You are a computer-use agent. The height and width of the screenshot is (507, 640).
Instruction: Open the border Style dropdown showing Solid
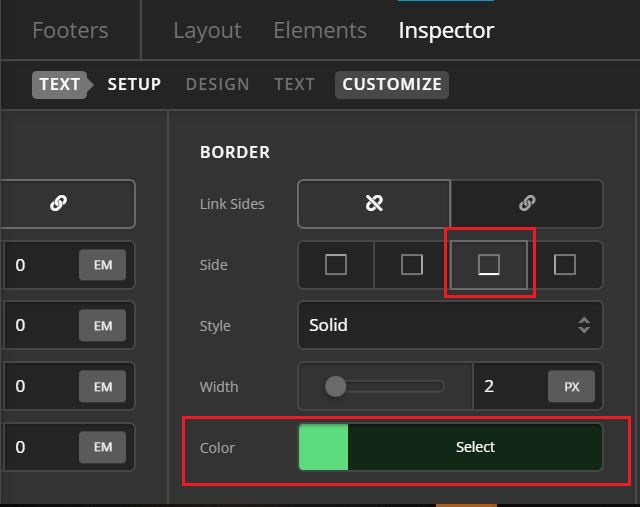point(450,325)
